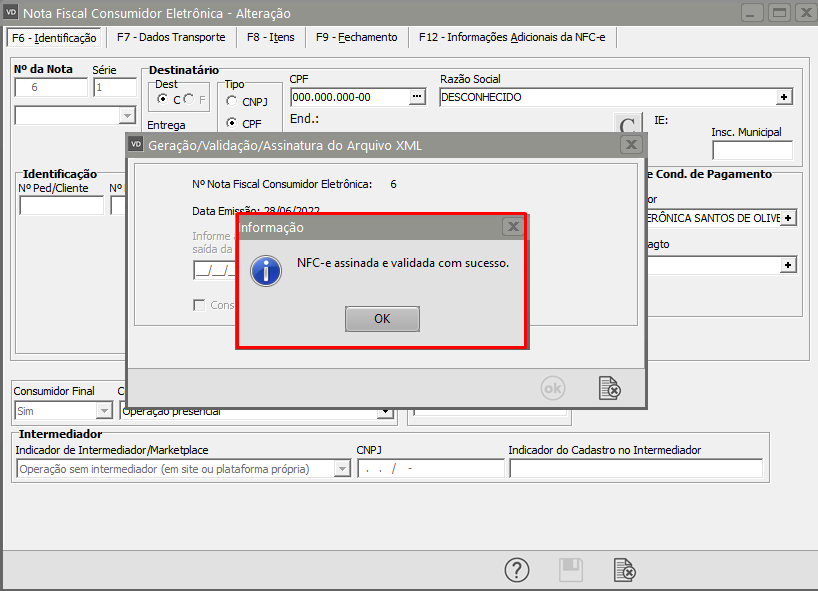818x591 pixels.
Task: Open the F7 - Dados Transporte tab
Action: [171, 37]
